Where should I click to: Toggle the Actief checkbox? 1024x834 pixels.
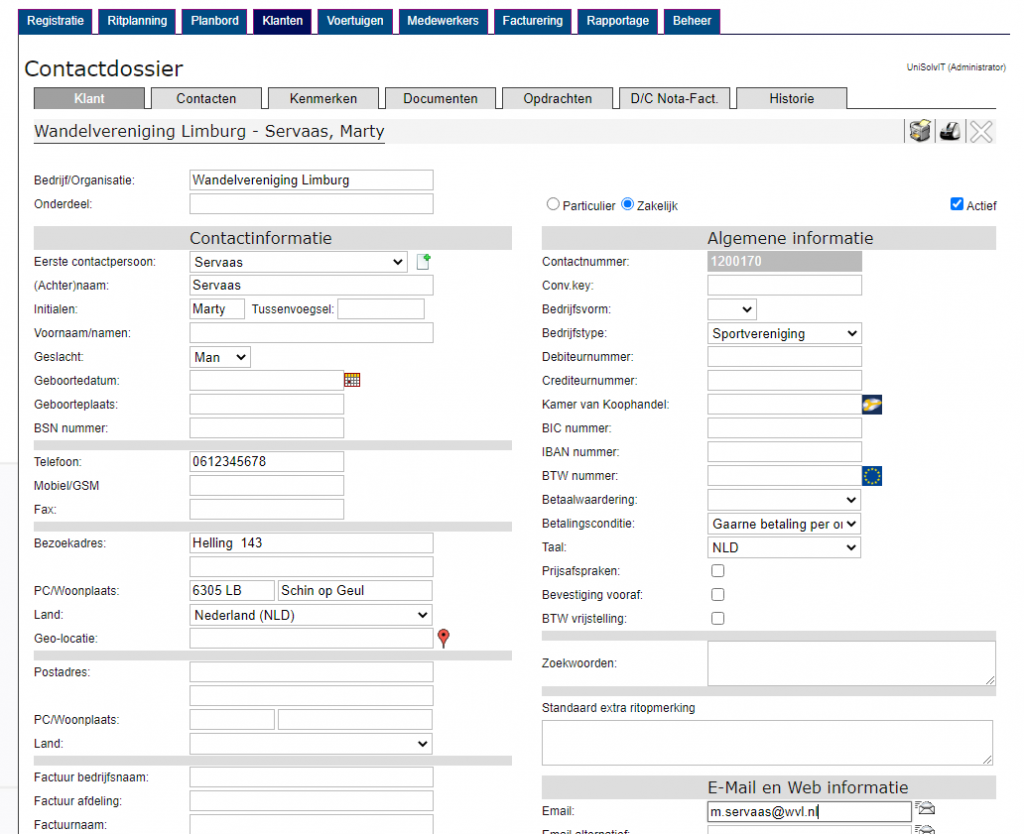(x=957, y=204)
